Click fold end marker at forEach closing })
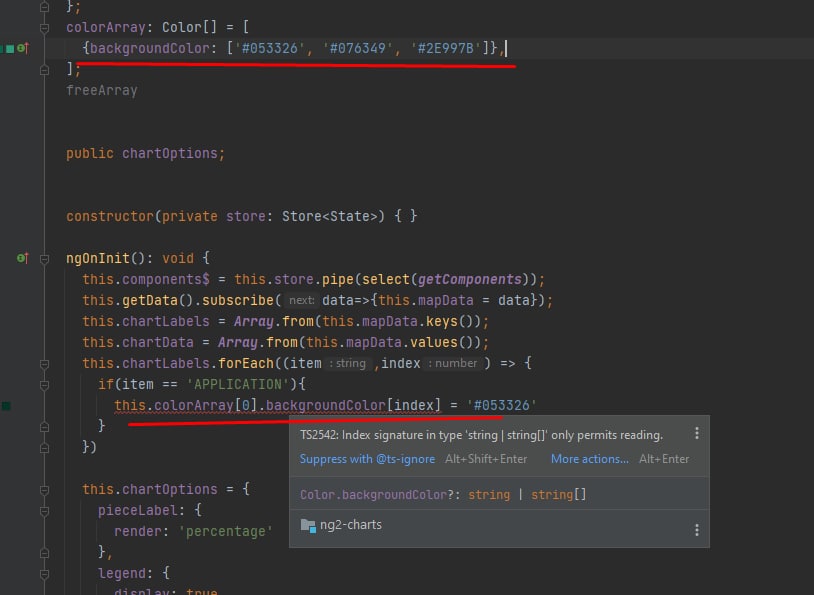814x595 pixels. tap(45, 448)
